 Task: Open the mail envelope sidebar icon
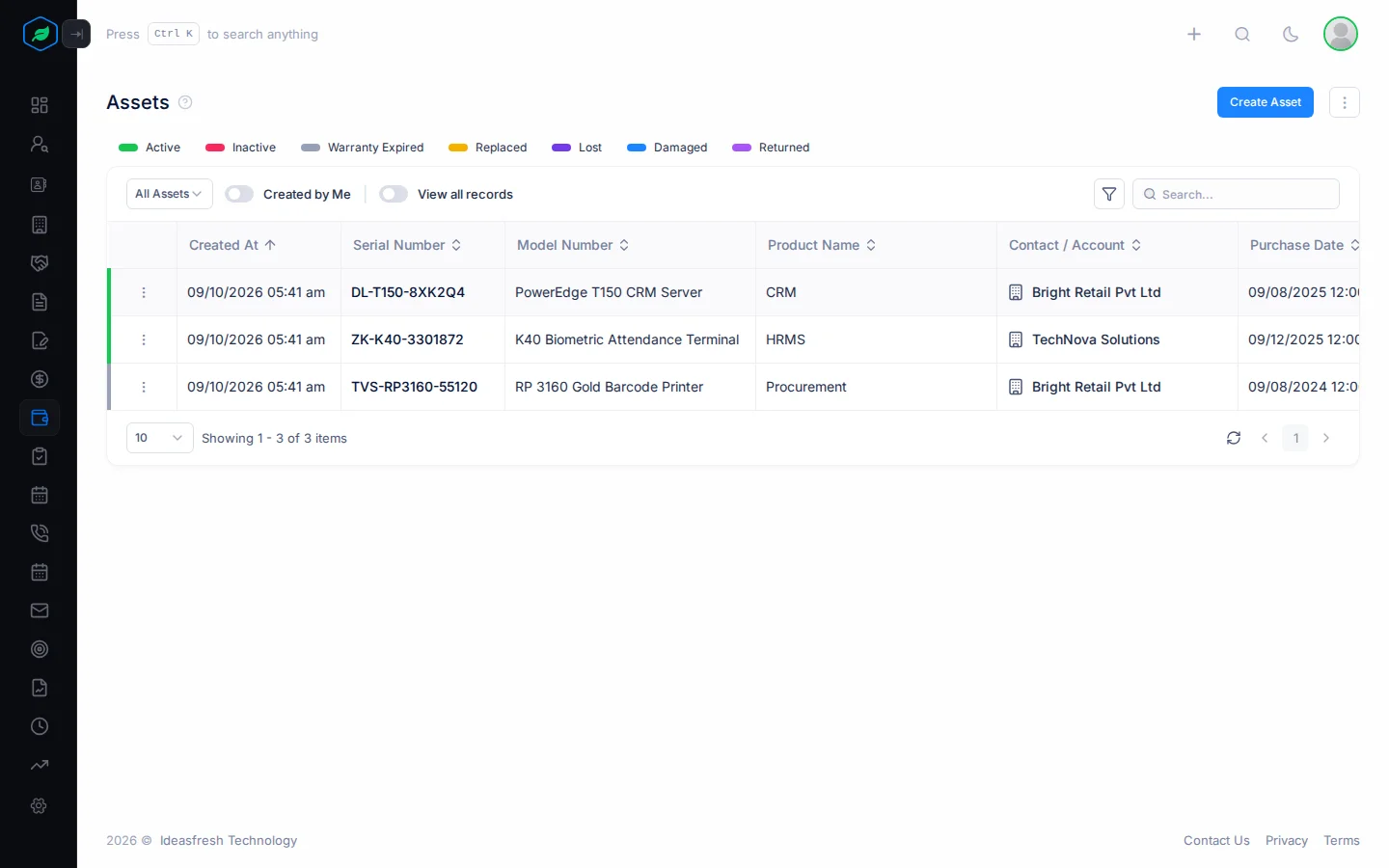pyautogui.click(x=40, y=610)
